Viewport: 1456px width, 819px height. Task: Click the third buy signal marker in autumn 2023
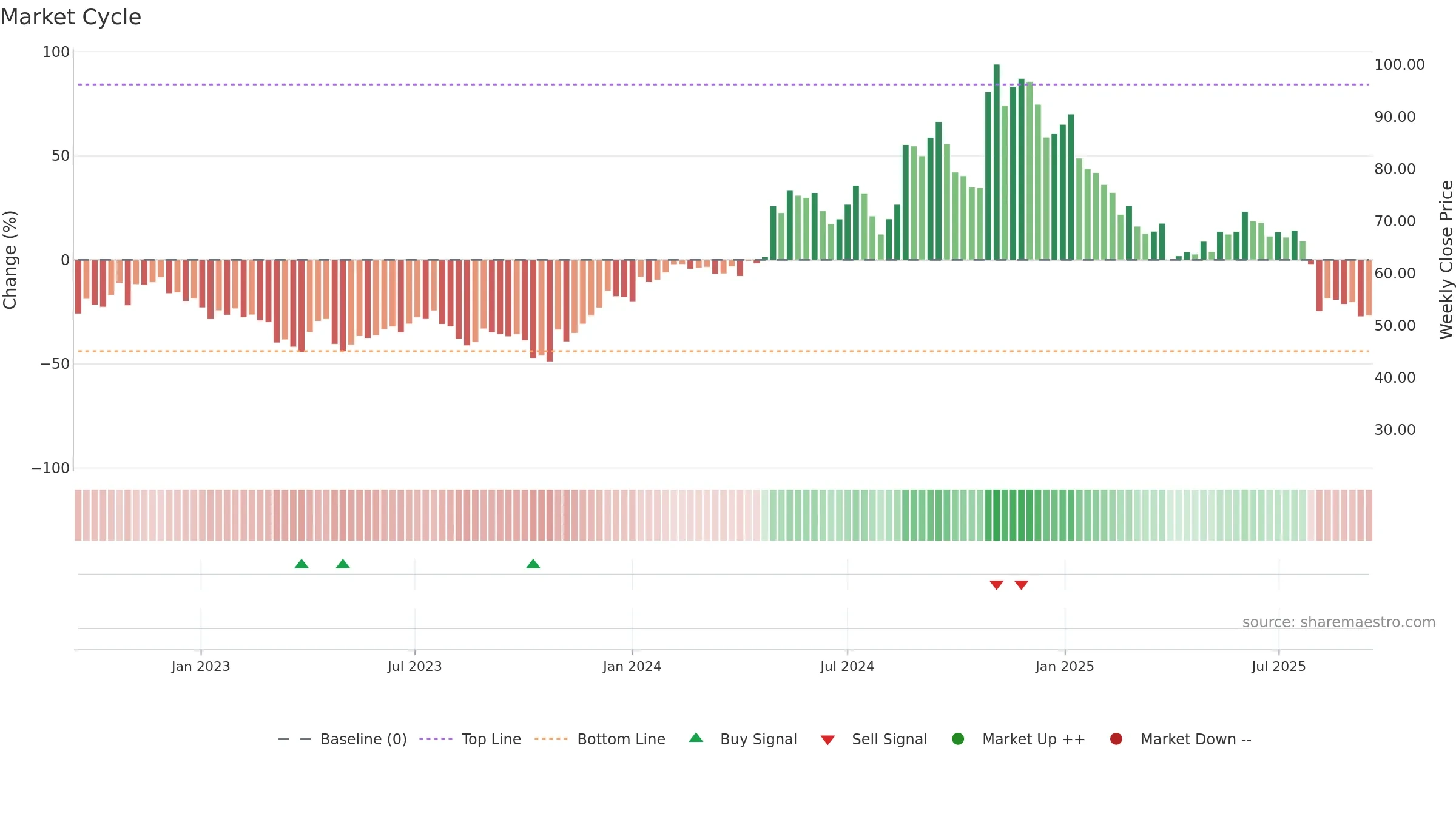coord(533,564)
